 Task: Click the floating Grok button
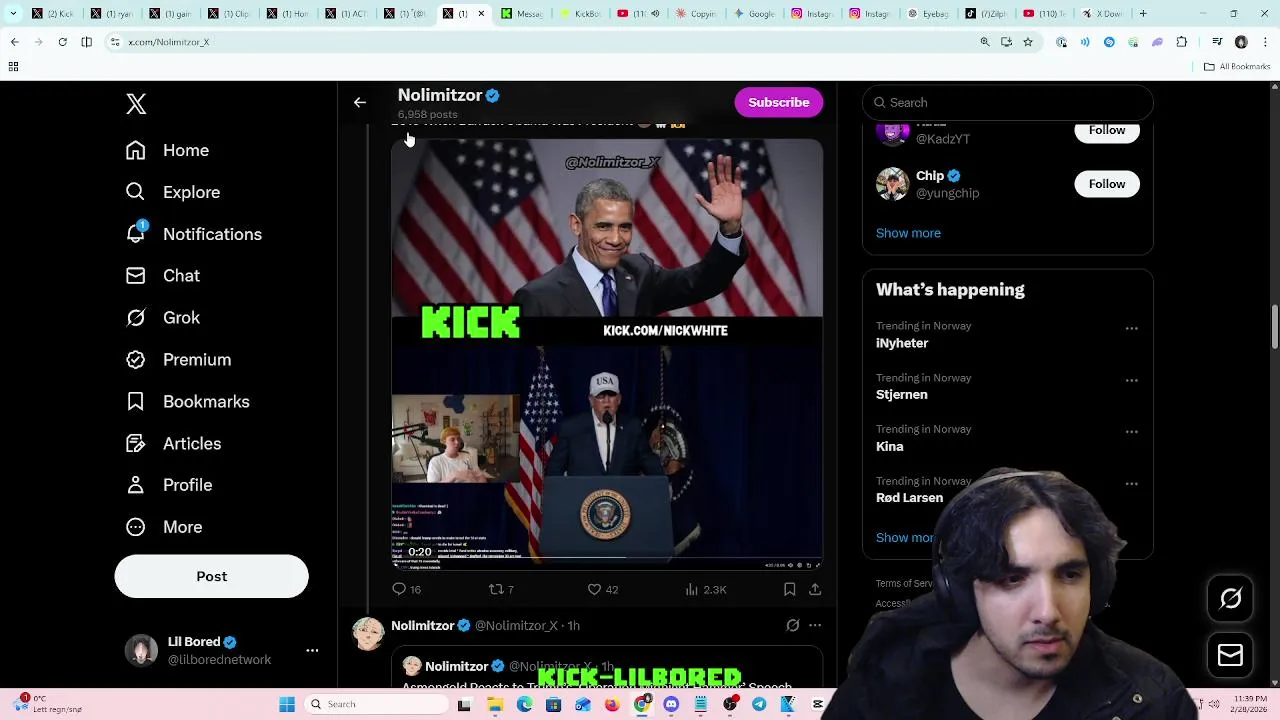click(x=1230, y=598)
